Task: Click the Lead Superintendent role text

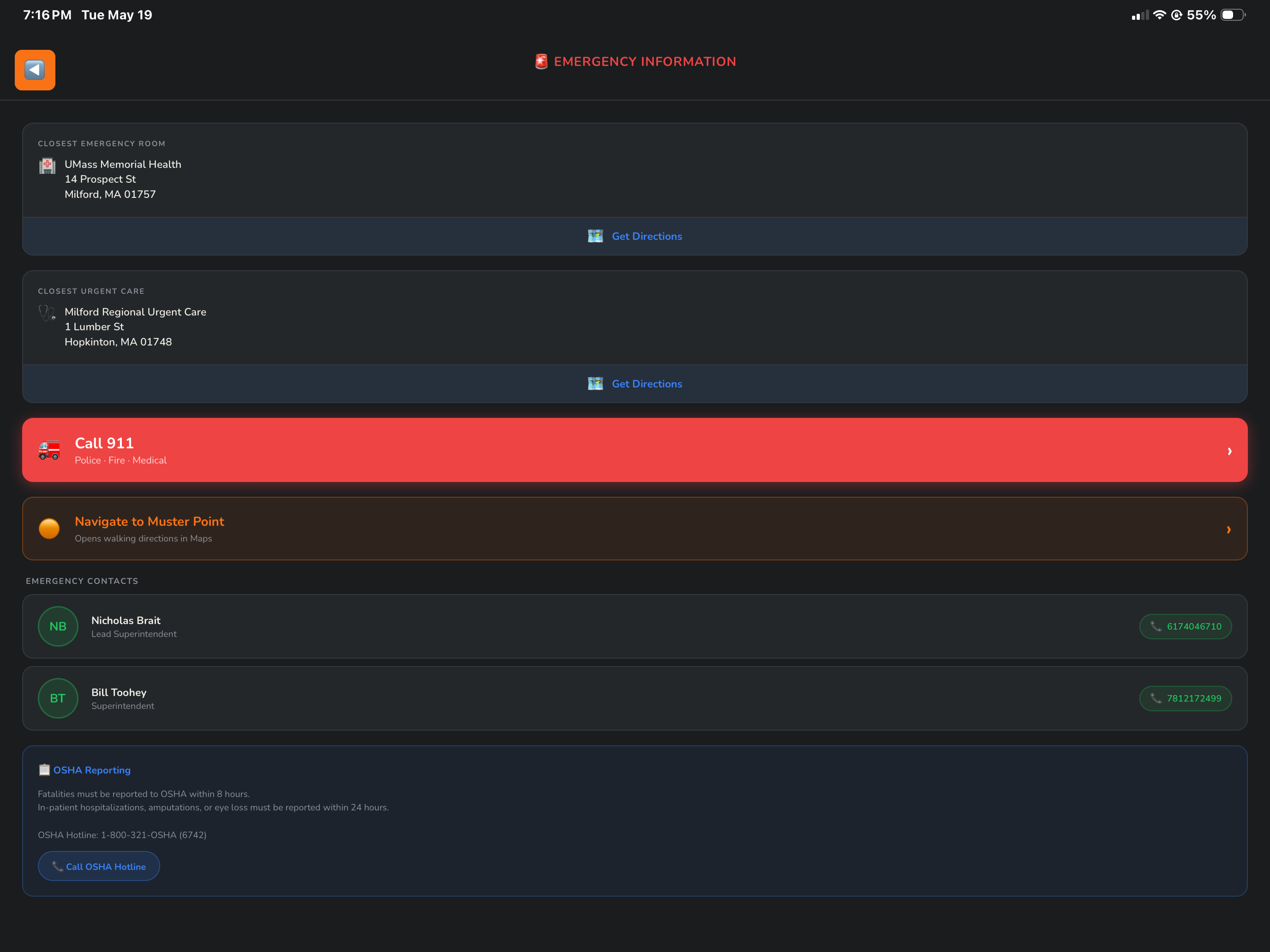Action: (x=134, y=634)
